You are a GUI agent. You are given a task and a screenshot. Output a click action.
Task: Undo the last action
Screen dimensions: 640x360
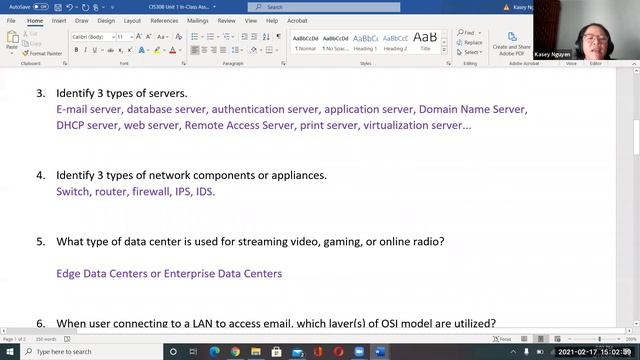[69, 7]
